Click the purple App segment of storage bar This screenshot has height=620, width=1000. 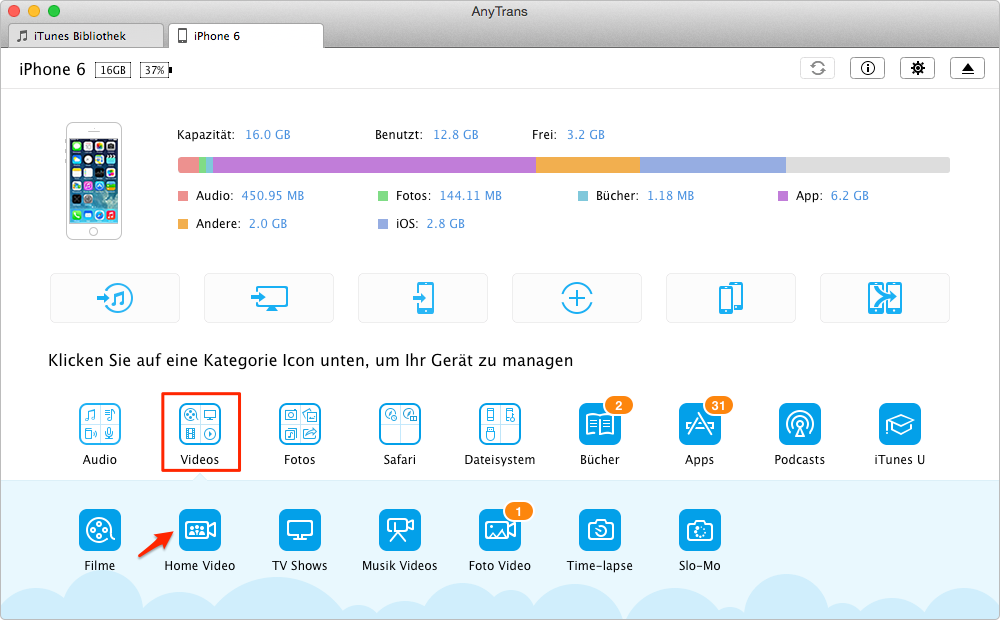pyautogui.click(x=374, y=165)
